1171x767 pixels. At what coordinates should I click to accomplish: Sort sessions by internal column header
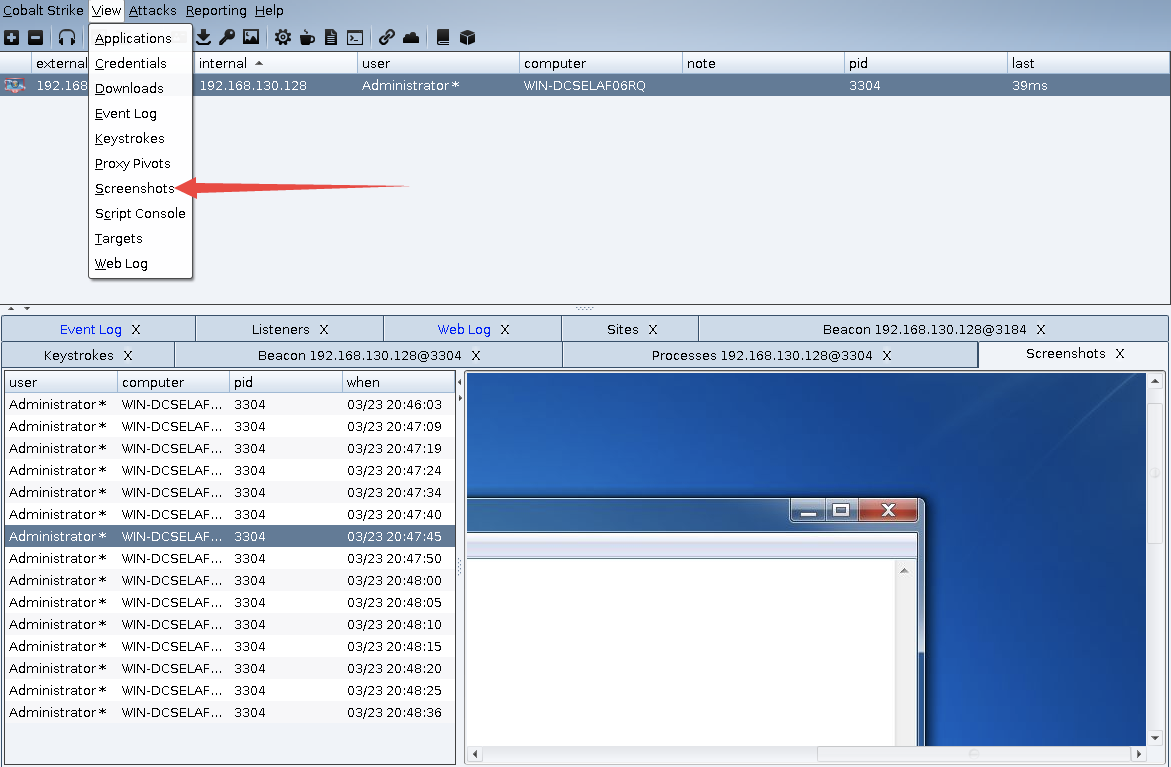tap(275, 63)
